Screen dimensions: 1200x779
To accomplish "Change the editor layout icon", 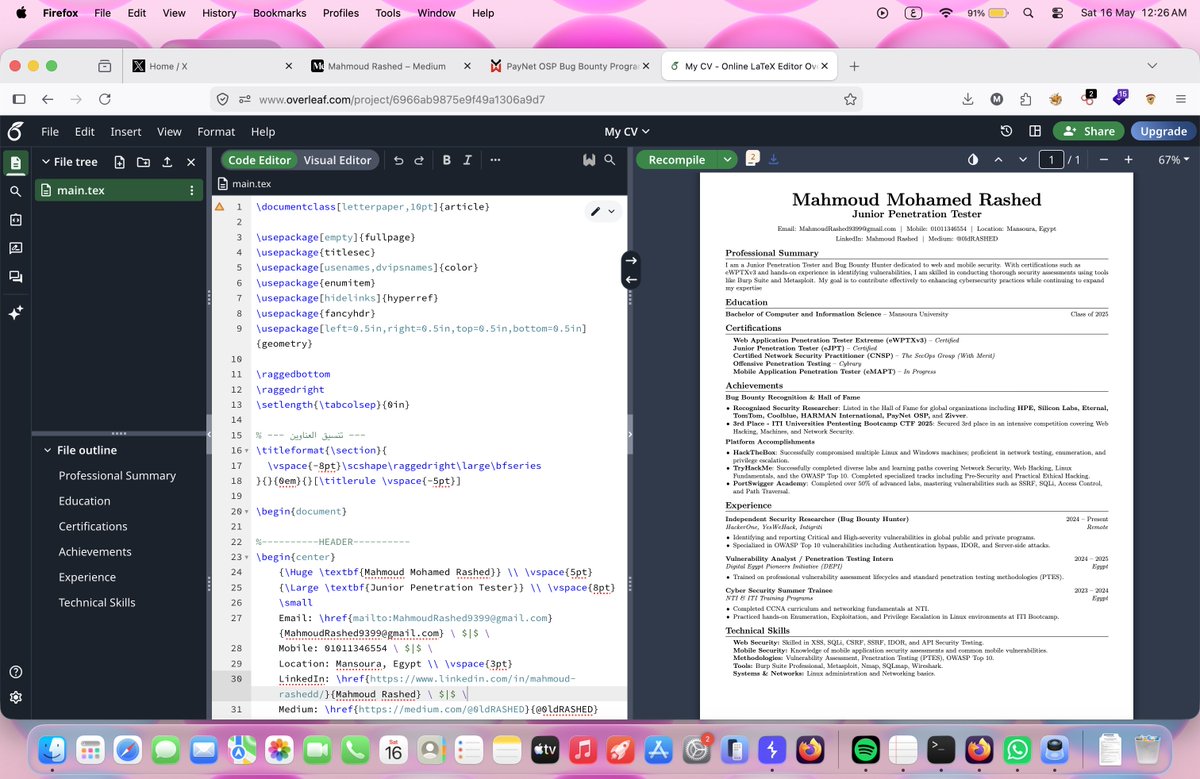I will 1035,131.
